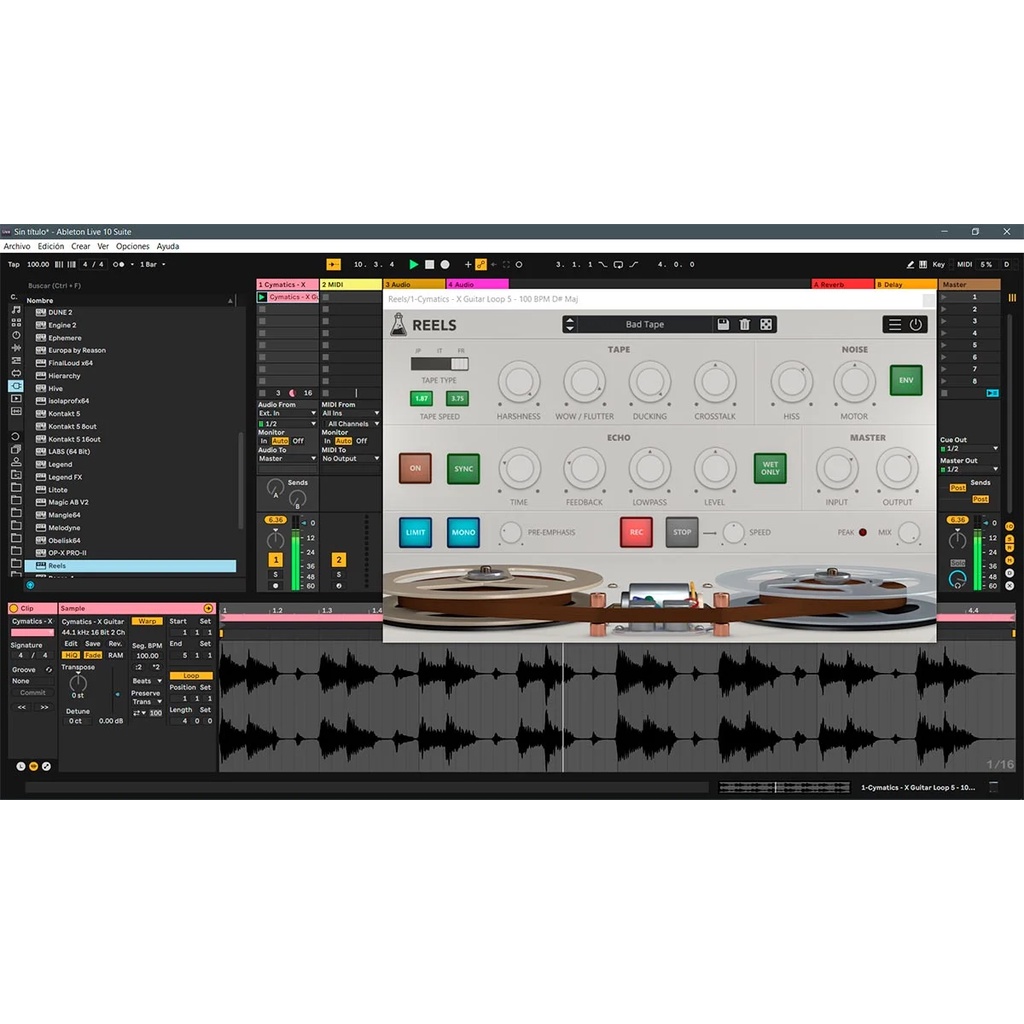Toggle the Warp button in Sample panel

(x=147, y=622)
